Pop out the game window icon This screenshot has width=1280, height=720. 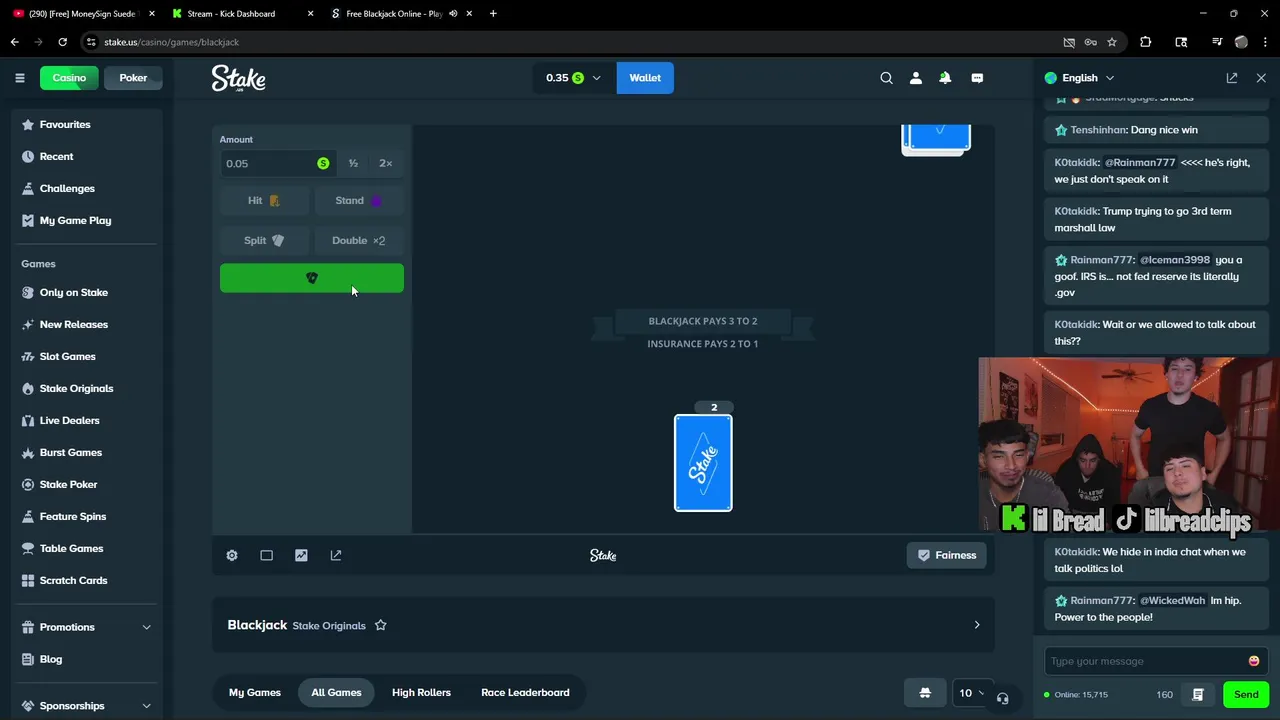pos(336,555)
